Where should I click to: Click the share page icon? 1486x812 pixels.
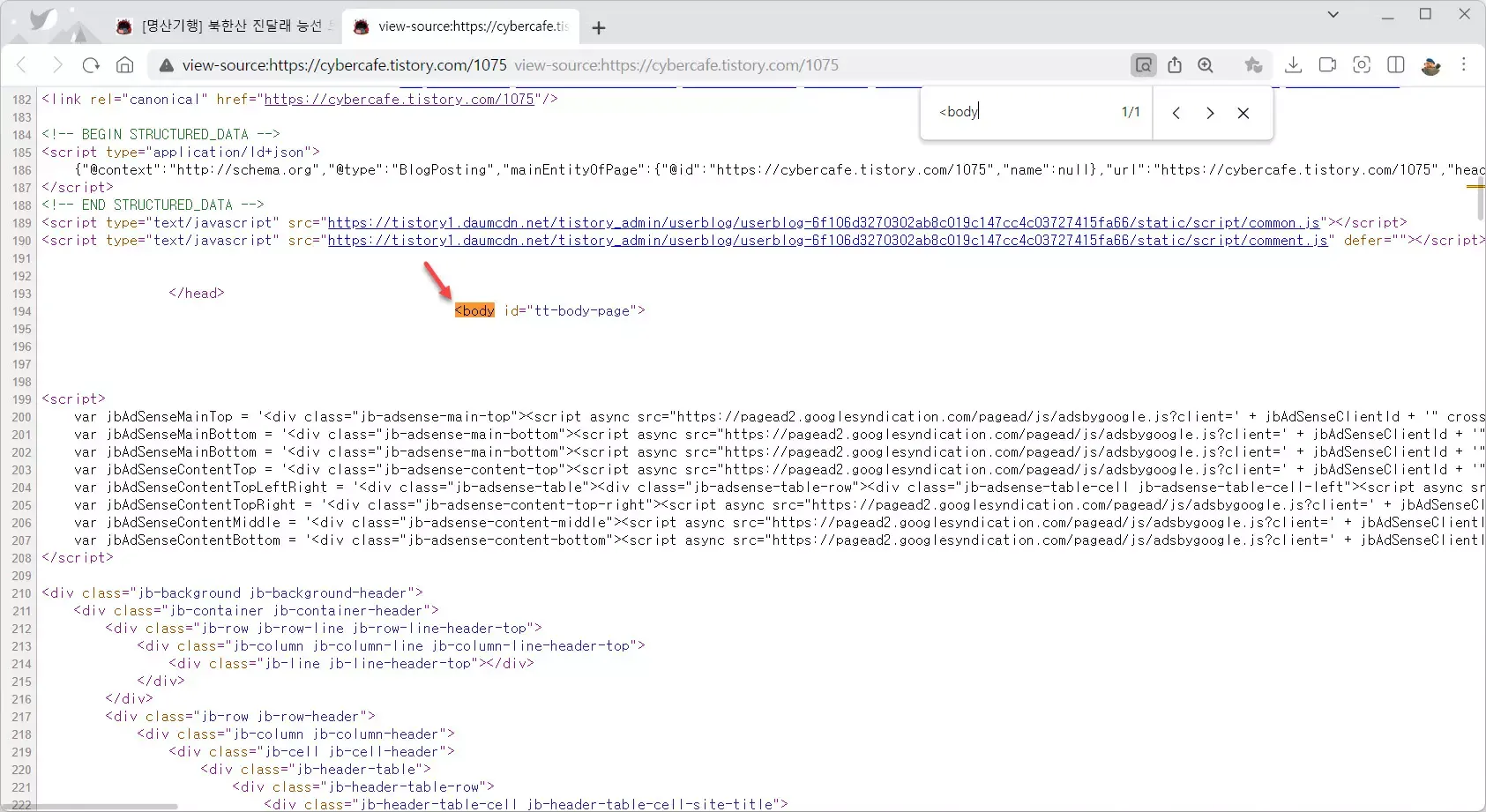[x=1175, y=65]
